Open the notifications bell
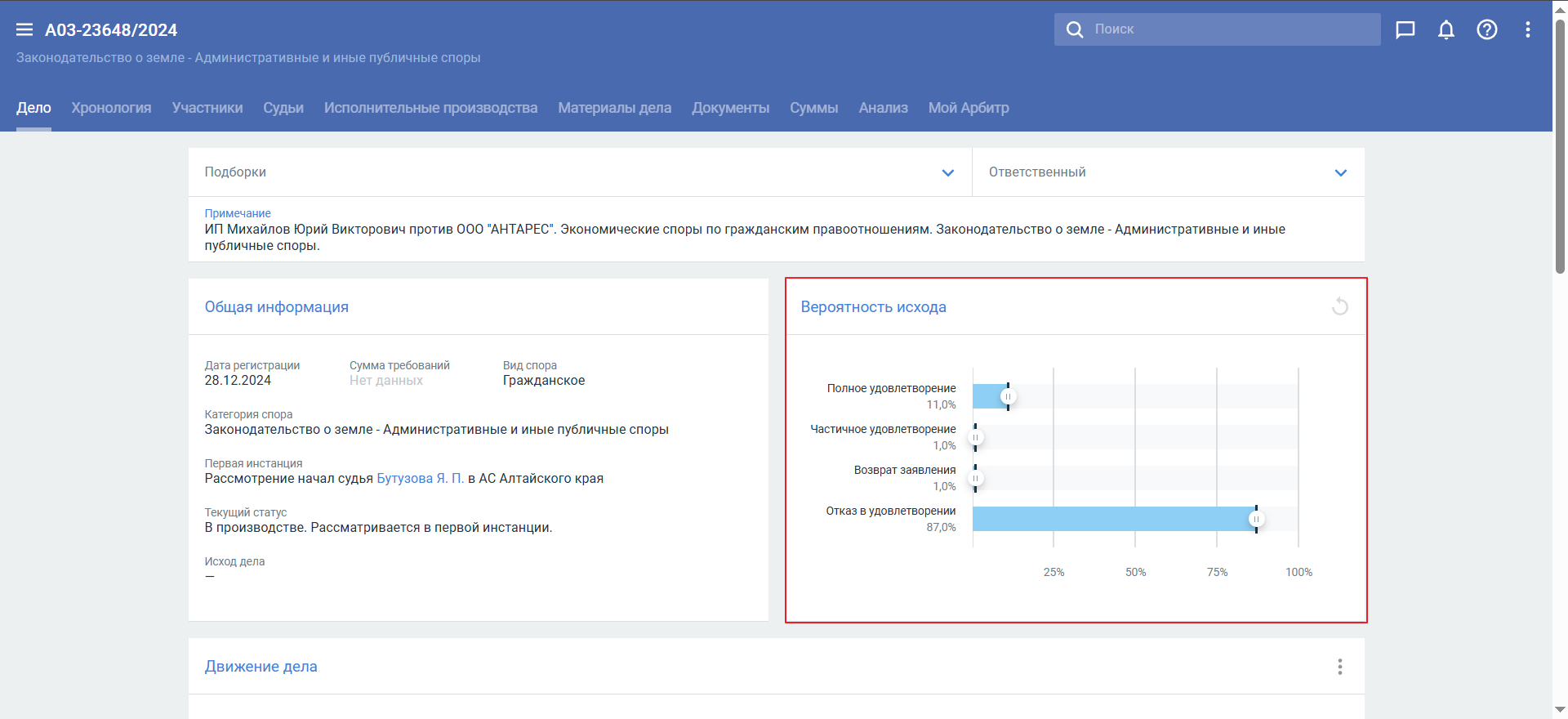 pyautogui.click(x=1445, y=30)
